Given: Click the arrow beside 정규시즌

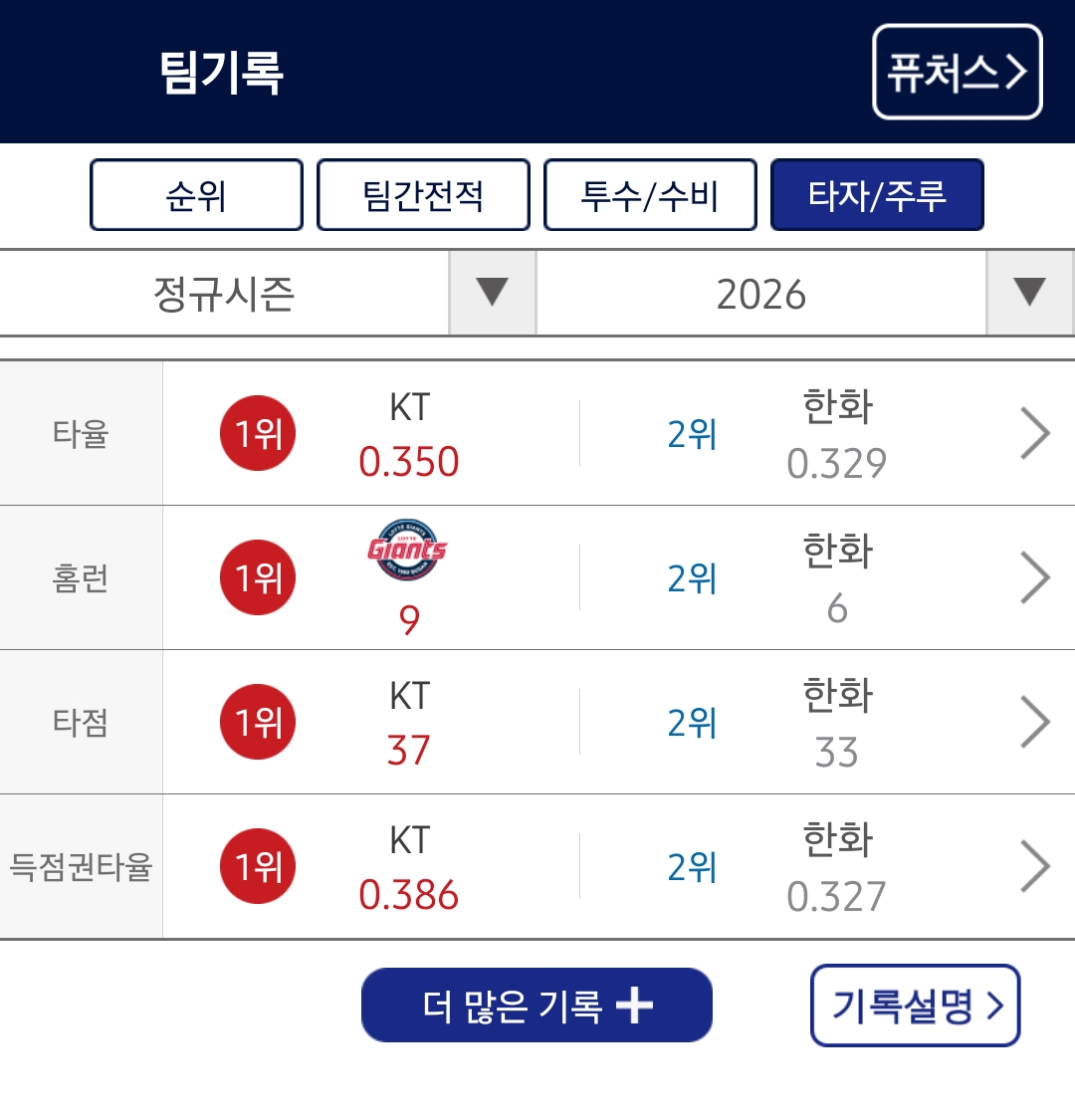Looking at the screenshot, I should coord(493,293).
